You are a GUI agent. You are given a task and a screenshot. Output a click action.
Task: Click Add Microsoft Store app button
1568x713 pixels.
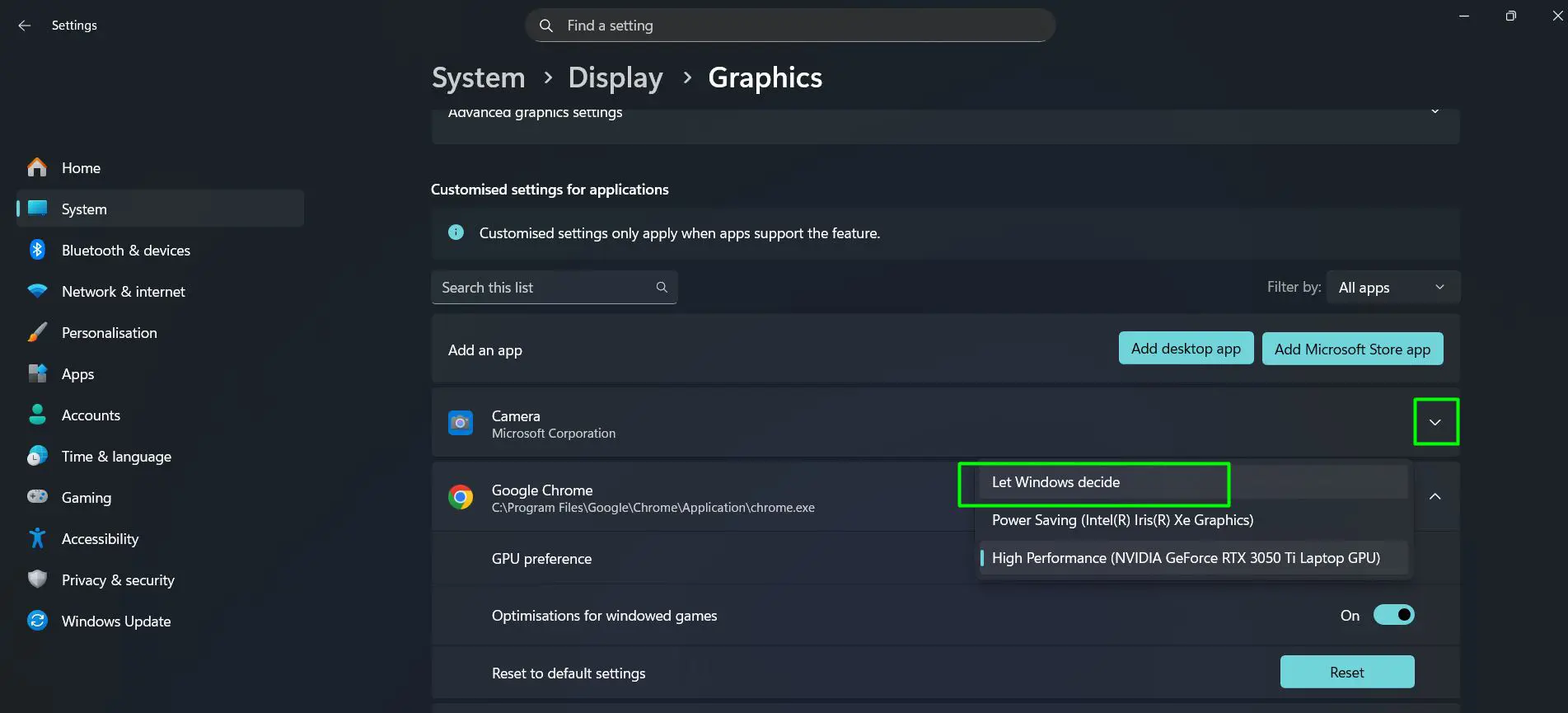point(1352,349)
